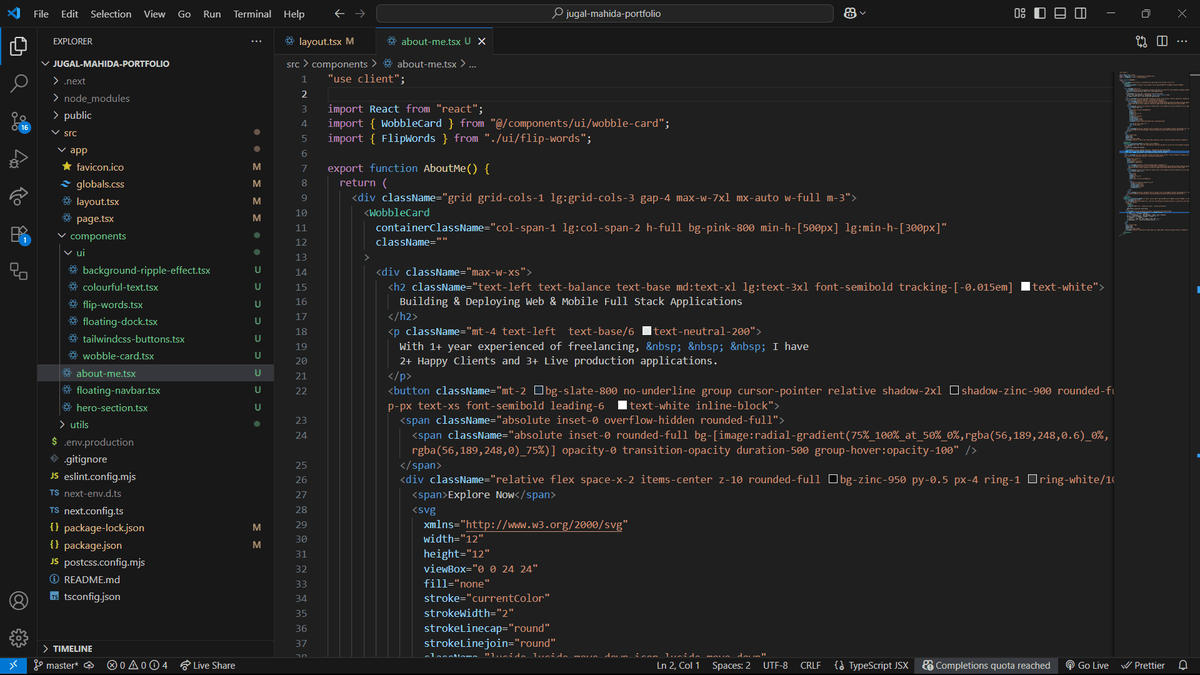Click CRLF end of line selector
Screen dimensions: 1200x675
[x=810, y=665]
